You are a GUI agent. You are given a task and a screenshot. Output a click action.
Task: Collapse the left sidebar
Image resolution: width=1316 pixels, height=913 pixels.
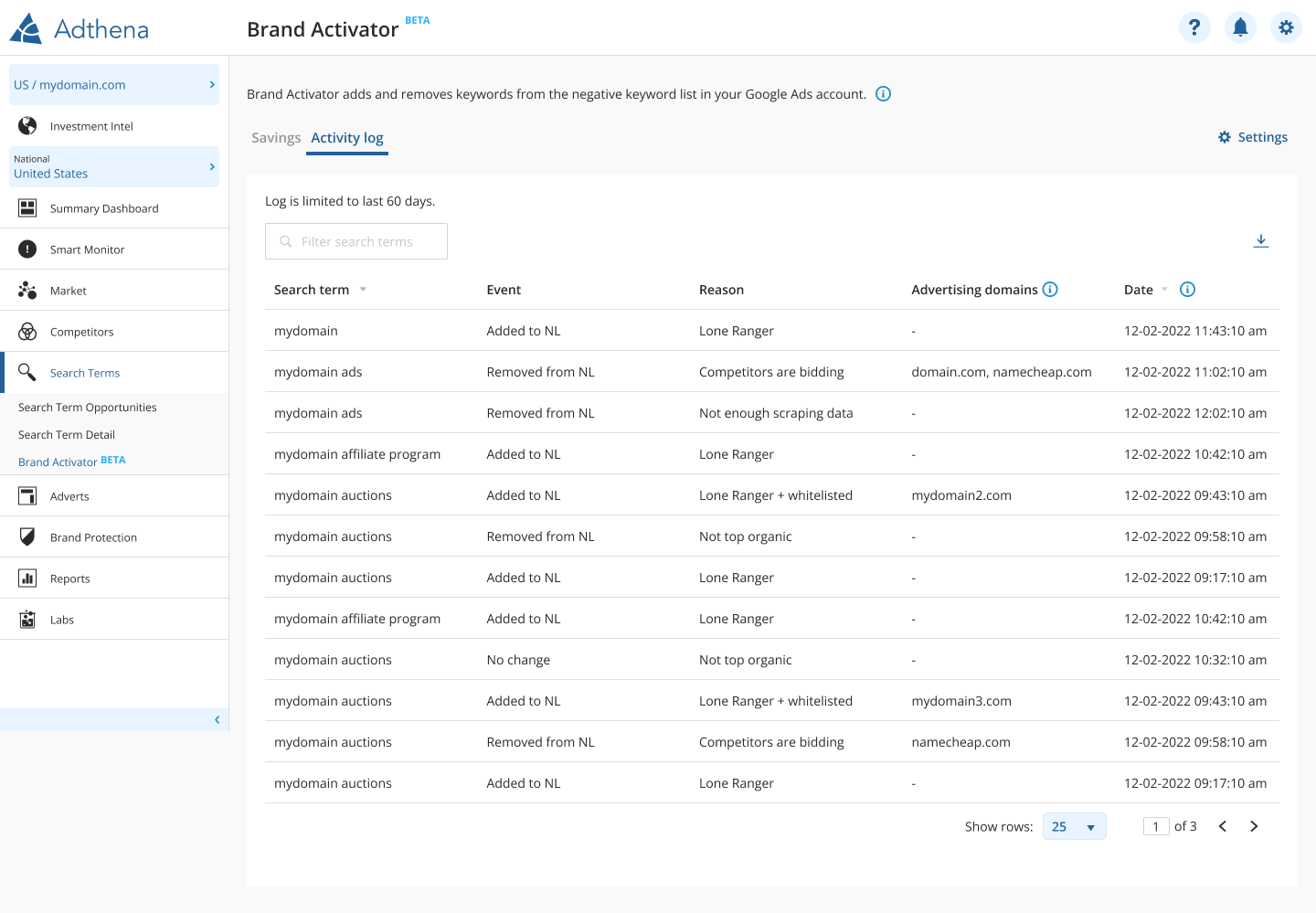[217, 720]
